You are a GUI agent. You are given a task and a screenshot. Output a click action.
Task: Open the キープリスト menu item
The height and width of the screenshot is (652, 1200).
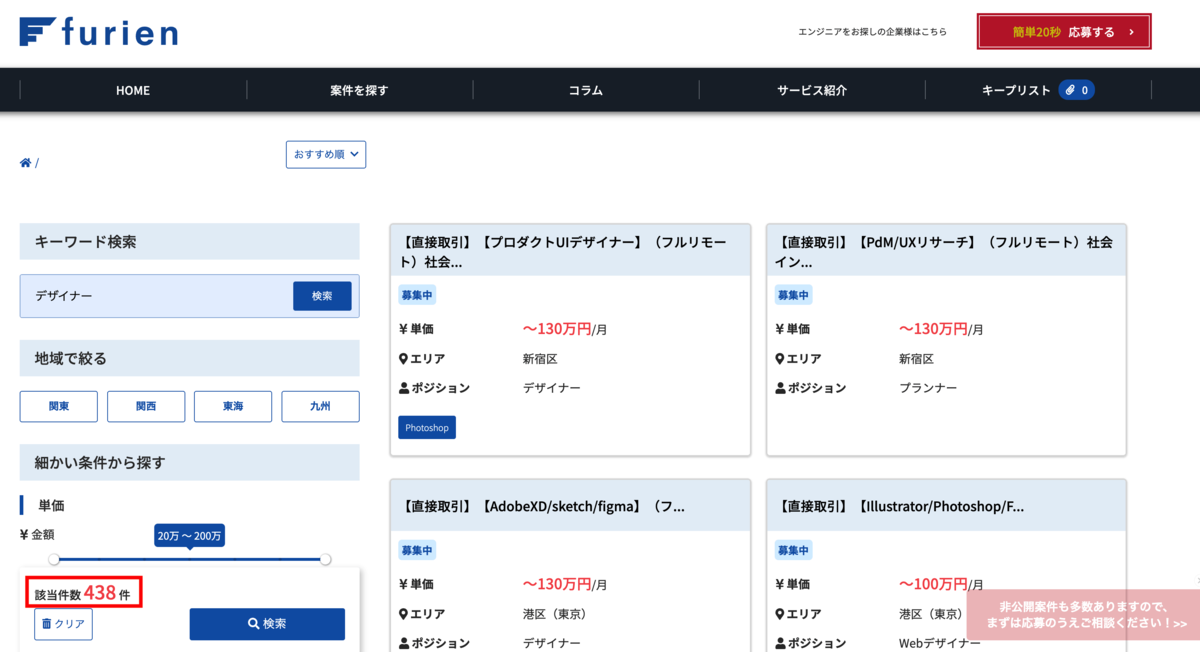point(1038,90)
